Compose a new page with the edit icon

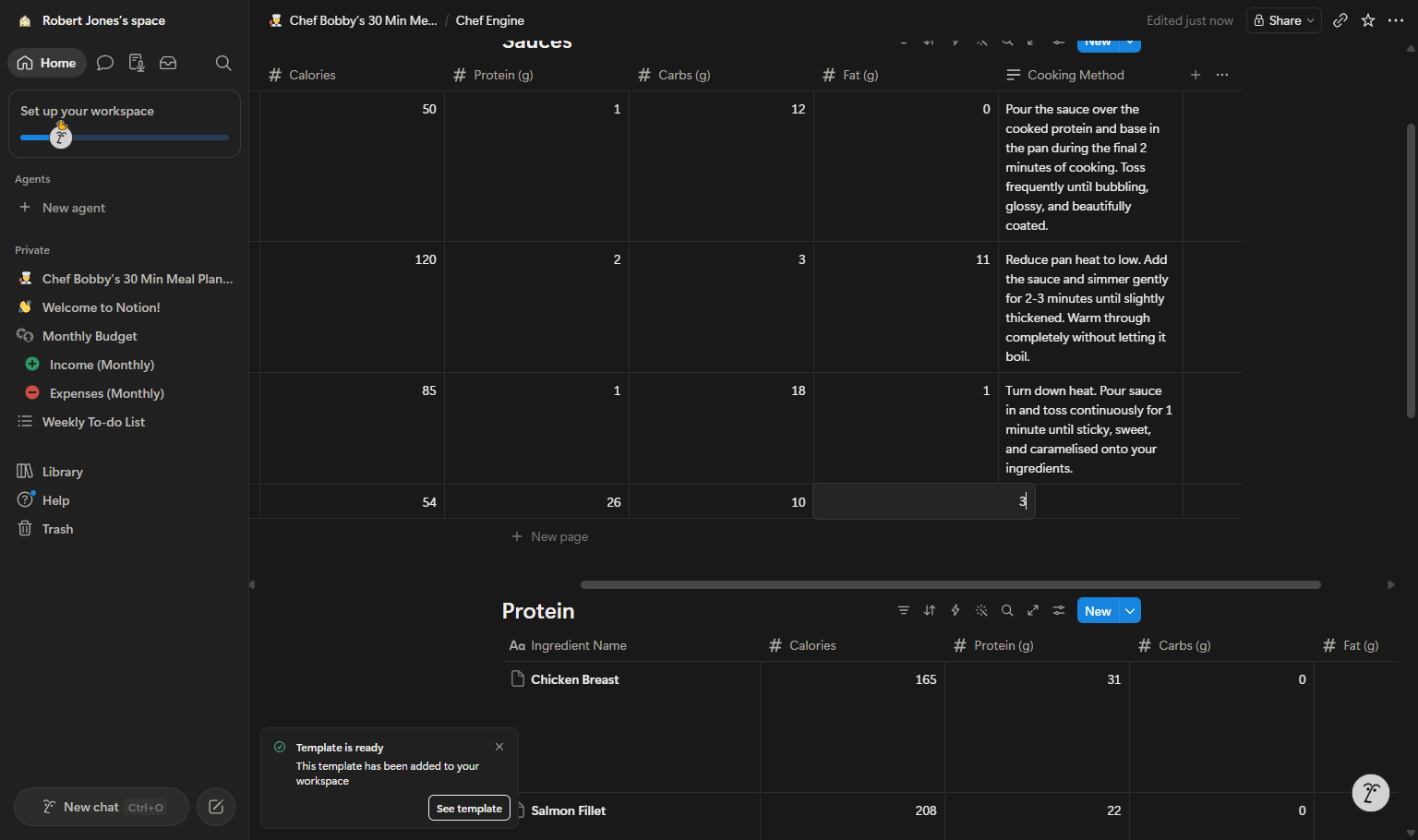(216, 807)
